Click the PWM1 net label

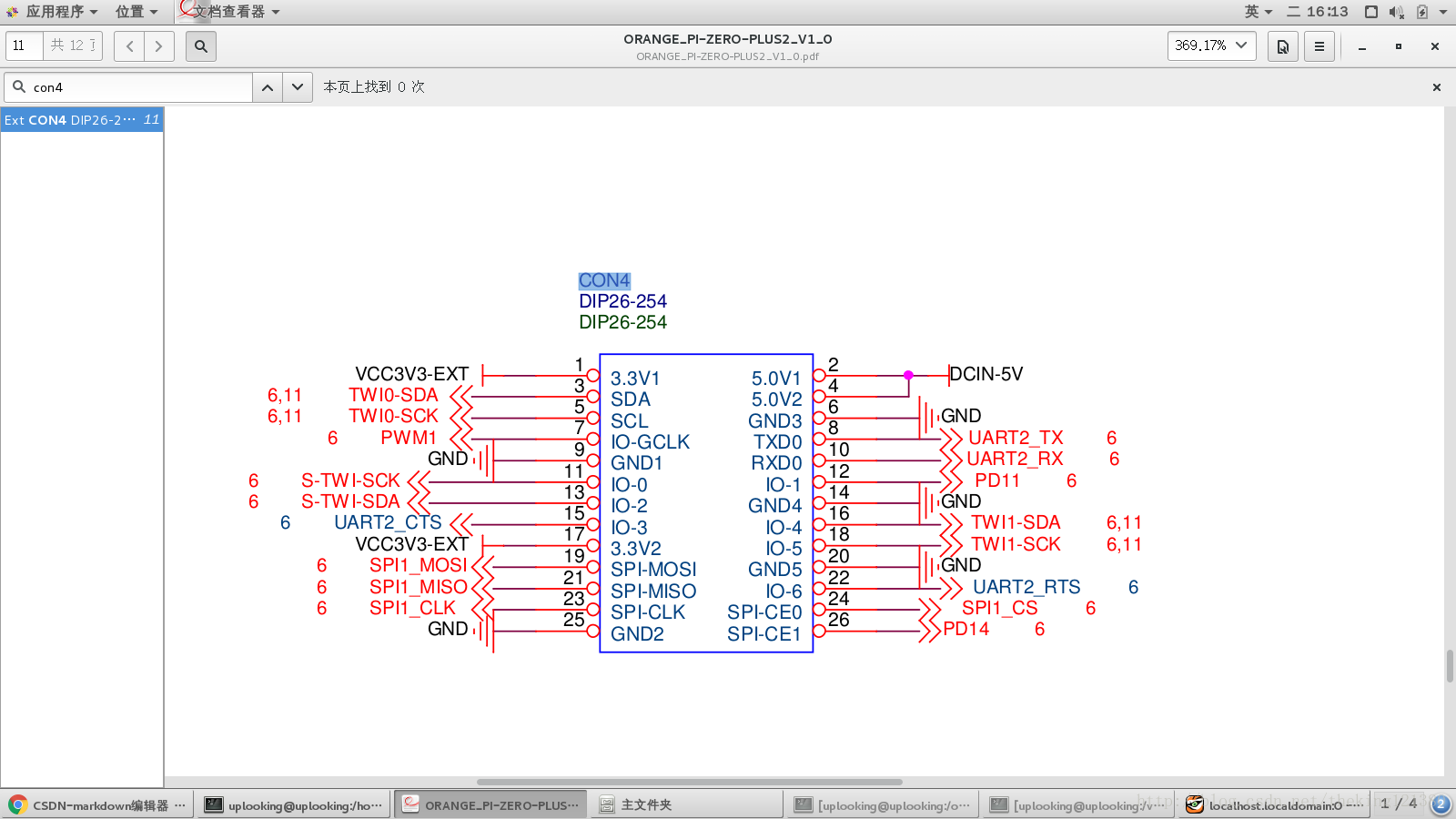pos(409,438)
